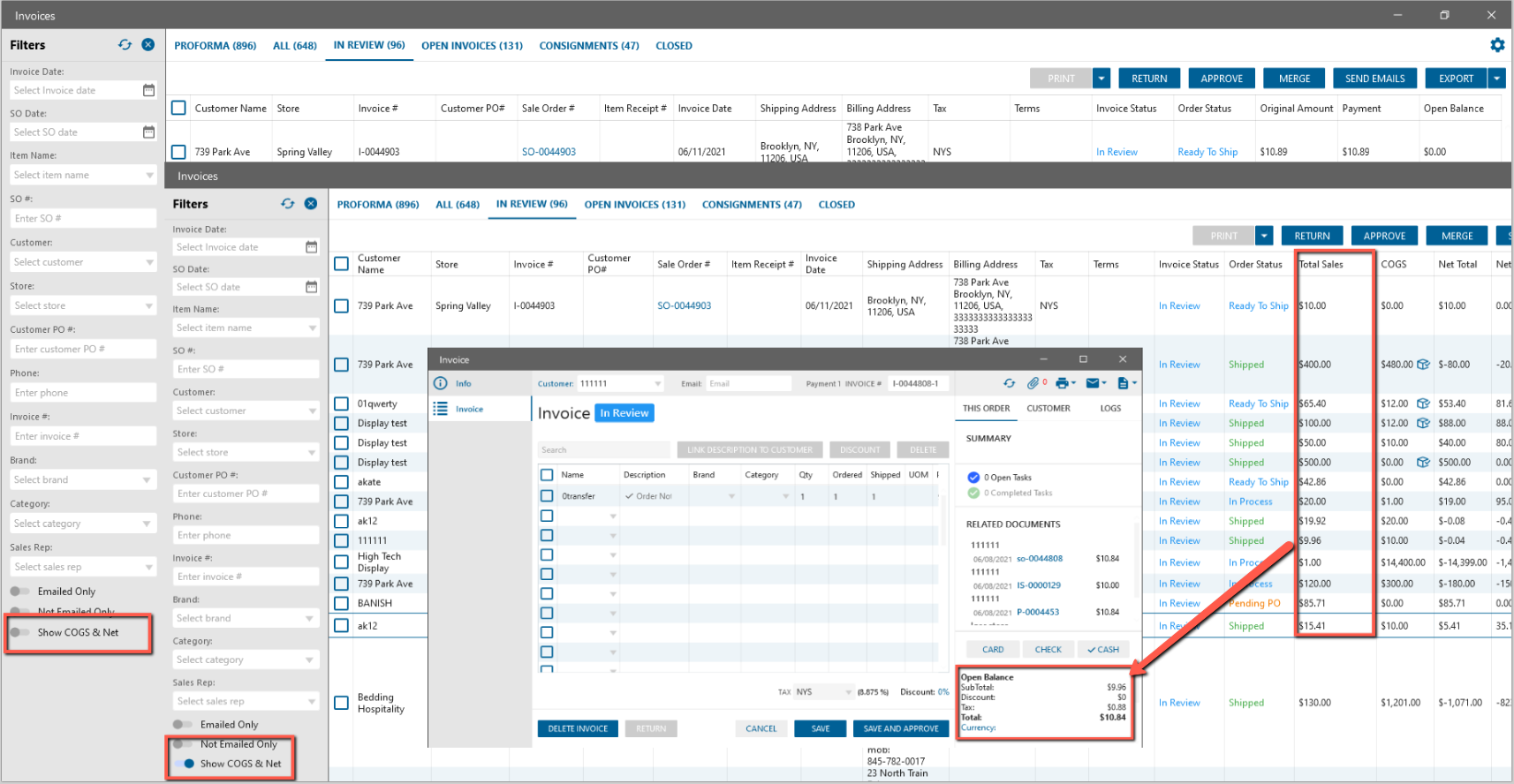The image size is (1514, 784).
Task: Open the LOGS tab in Invoice dialog
Action: (x=1110, y=409)
